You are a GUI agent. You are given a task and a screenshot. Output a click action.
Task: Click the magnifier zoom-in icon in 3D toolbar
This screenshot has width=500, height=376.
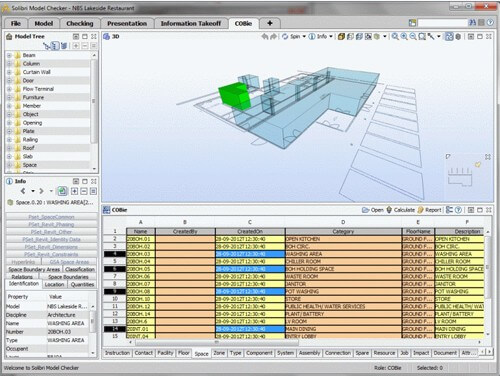404,36
